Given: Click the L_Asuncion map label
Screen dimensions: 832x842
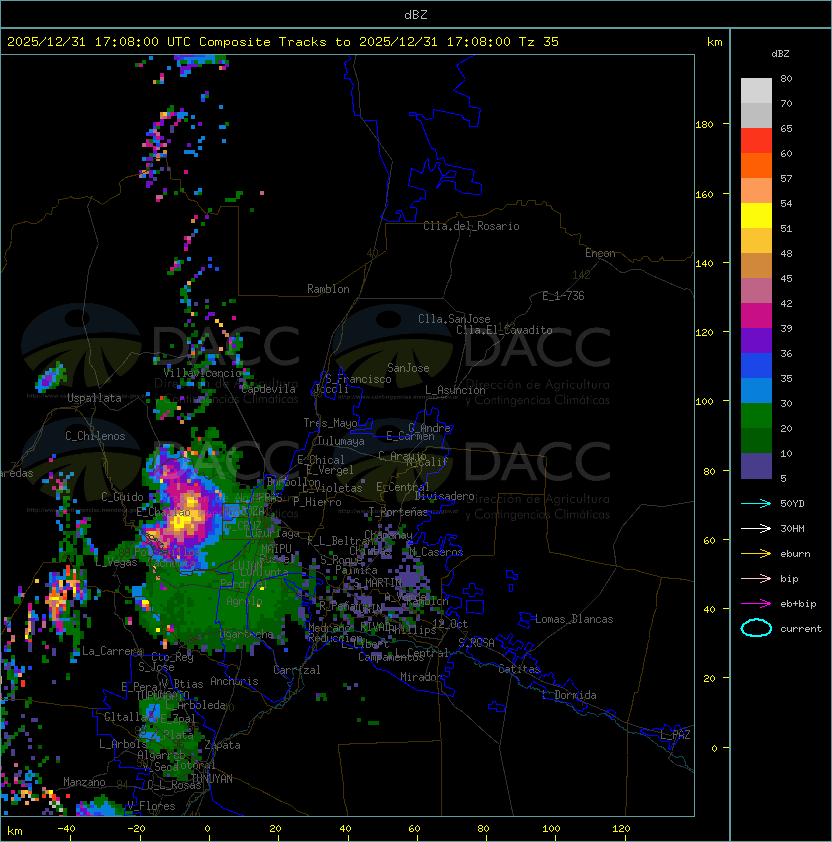Looking at the screenshot, I should pyautogui.click(x=455, y=390).
